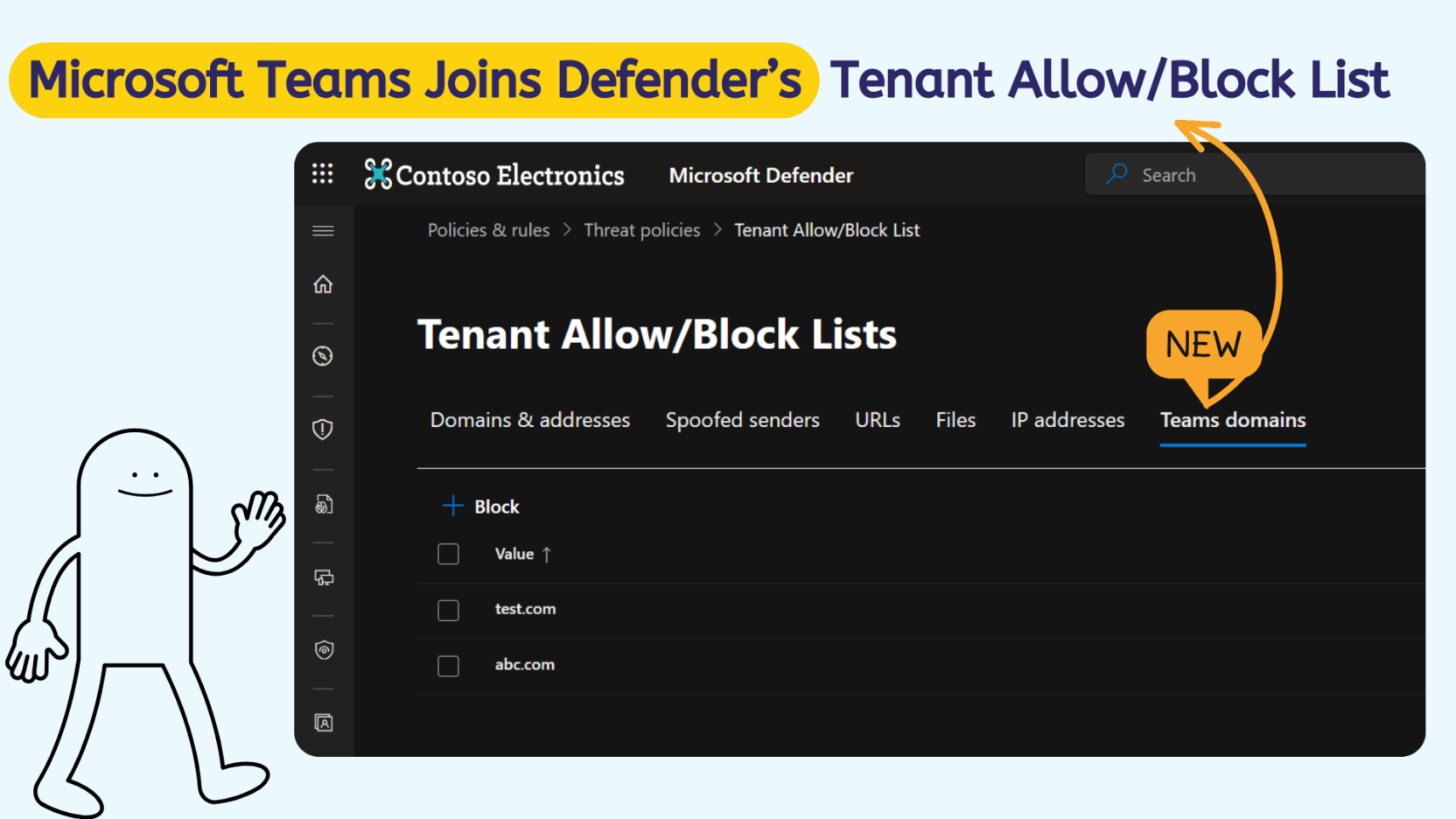Switch to Spoofed senders tab

point(743,420)
